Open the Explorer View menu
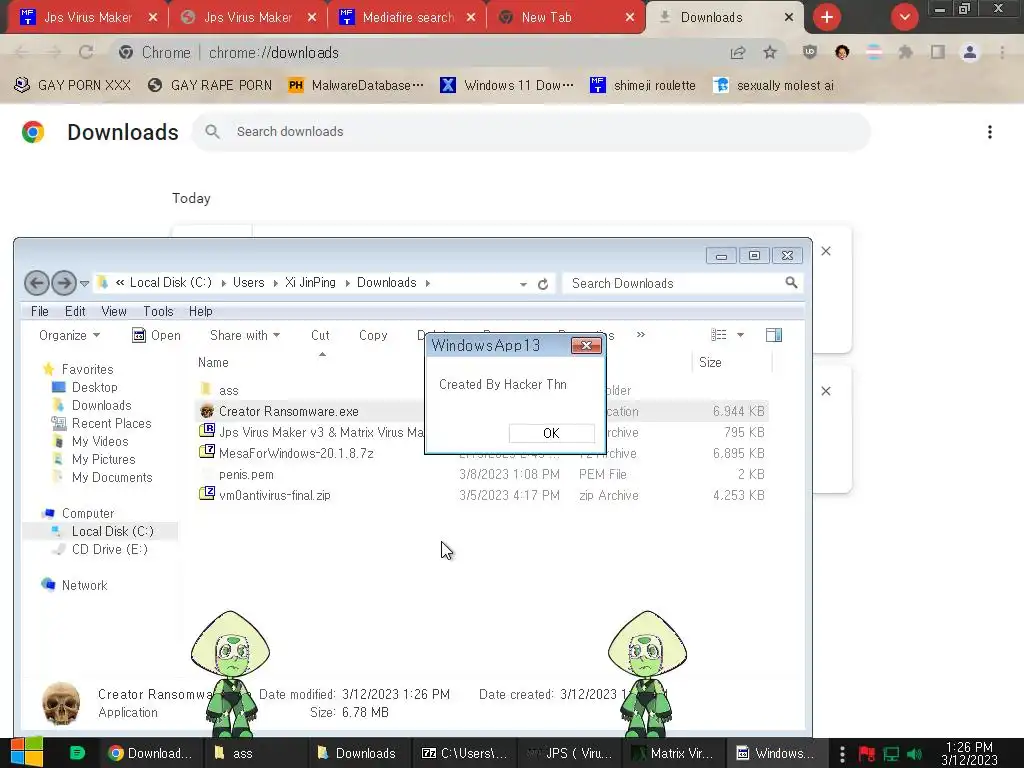 pos(114,312)
